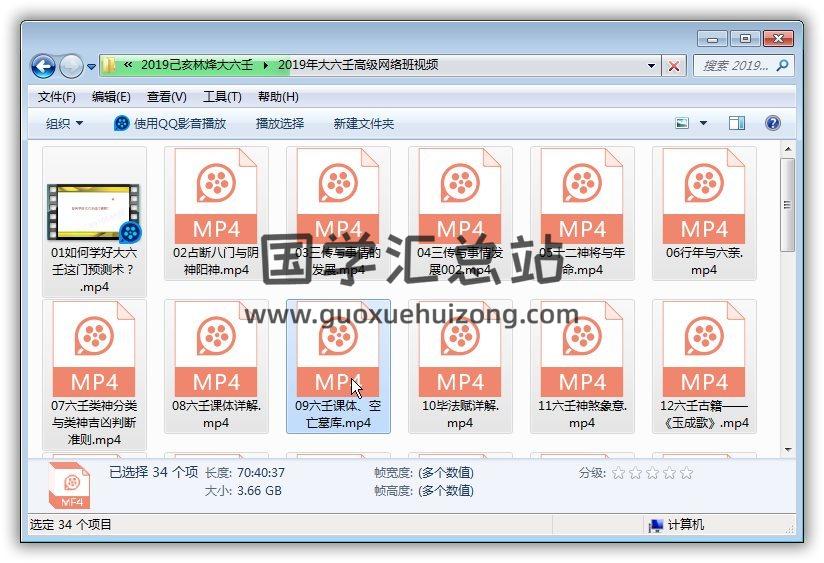Image resolution: width=824 pixels, height=563 pixels.
Task: Select the 01如何学好大六壬 video thumbnail
Action: tap(94, 211)
